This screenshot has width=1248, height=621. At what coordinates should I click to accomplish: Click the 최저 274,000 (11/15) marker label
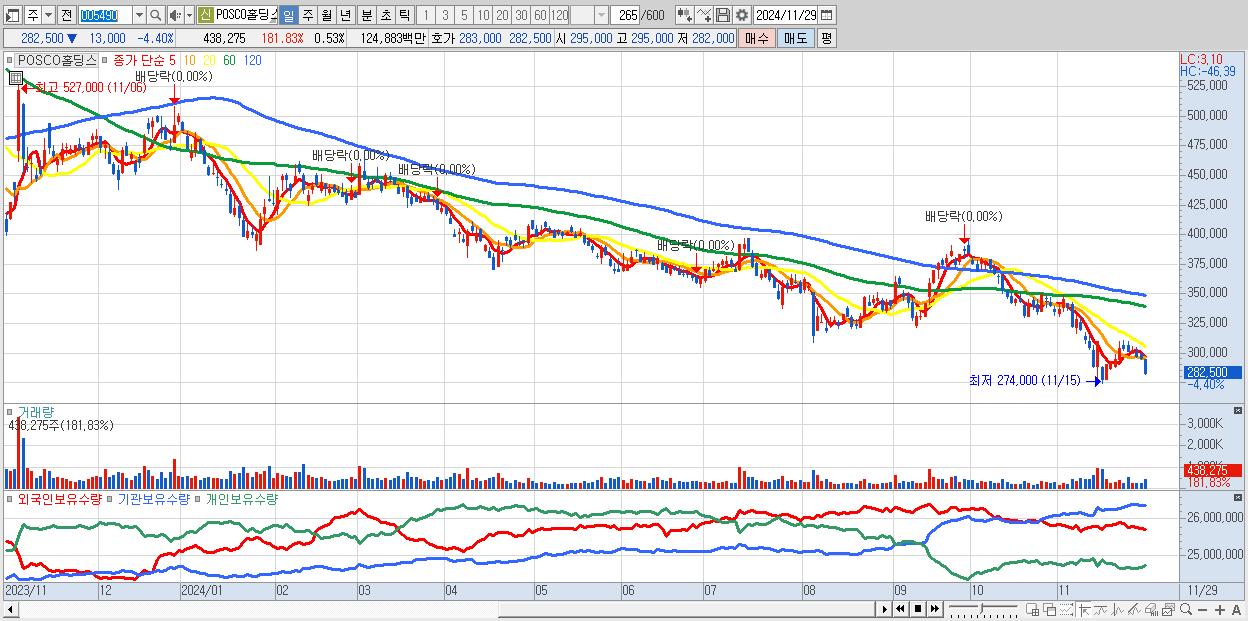pos(1024,380)
